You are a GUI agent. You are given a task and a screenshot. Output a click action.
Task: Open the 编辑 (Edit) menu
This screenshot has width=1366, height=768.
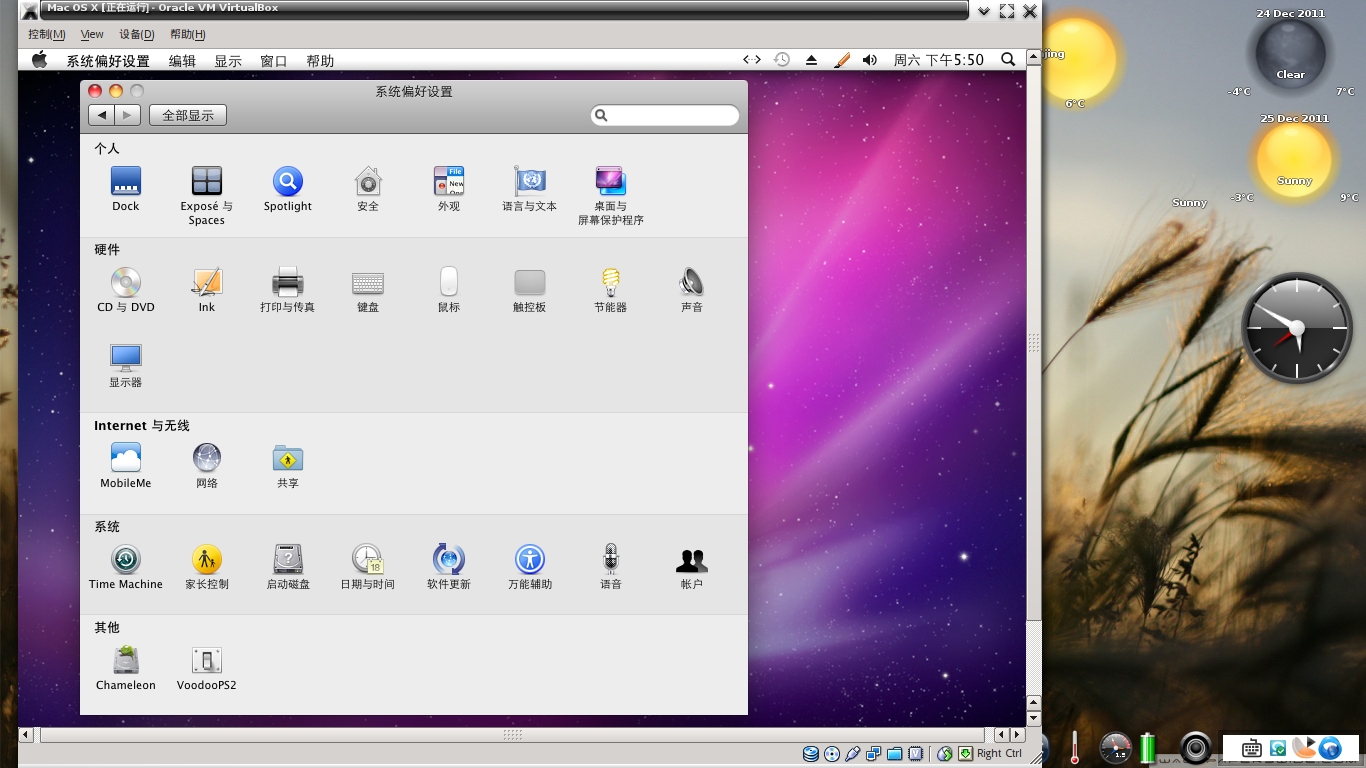182,61
